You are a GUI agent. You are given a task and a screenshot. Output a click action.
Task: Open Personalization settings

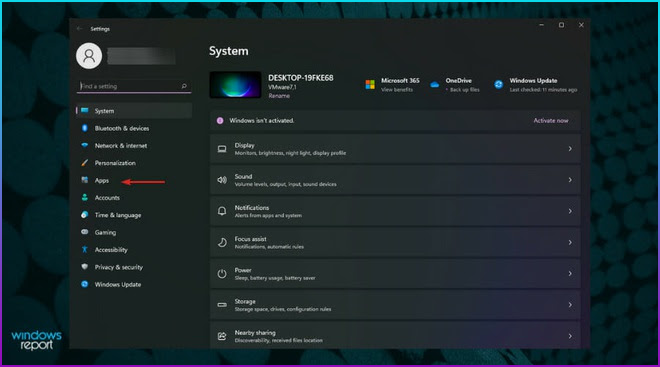(x=134, y=162)
